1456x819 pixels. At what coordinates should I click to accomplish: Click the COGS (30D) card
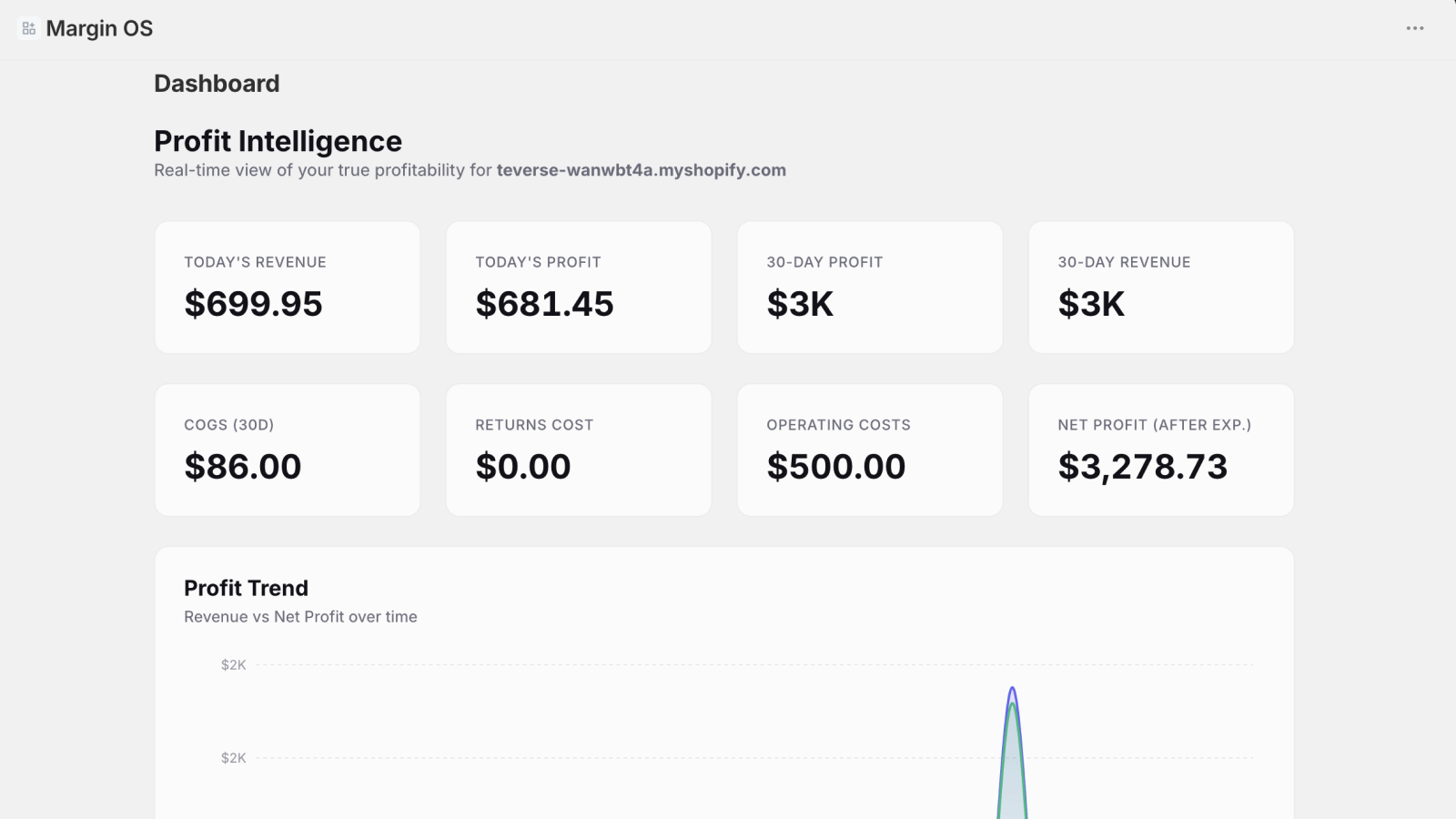pos(288,450)
